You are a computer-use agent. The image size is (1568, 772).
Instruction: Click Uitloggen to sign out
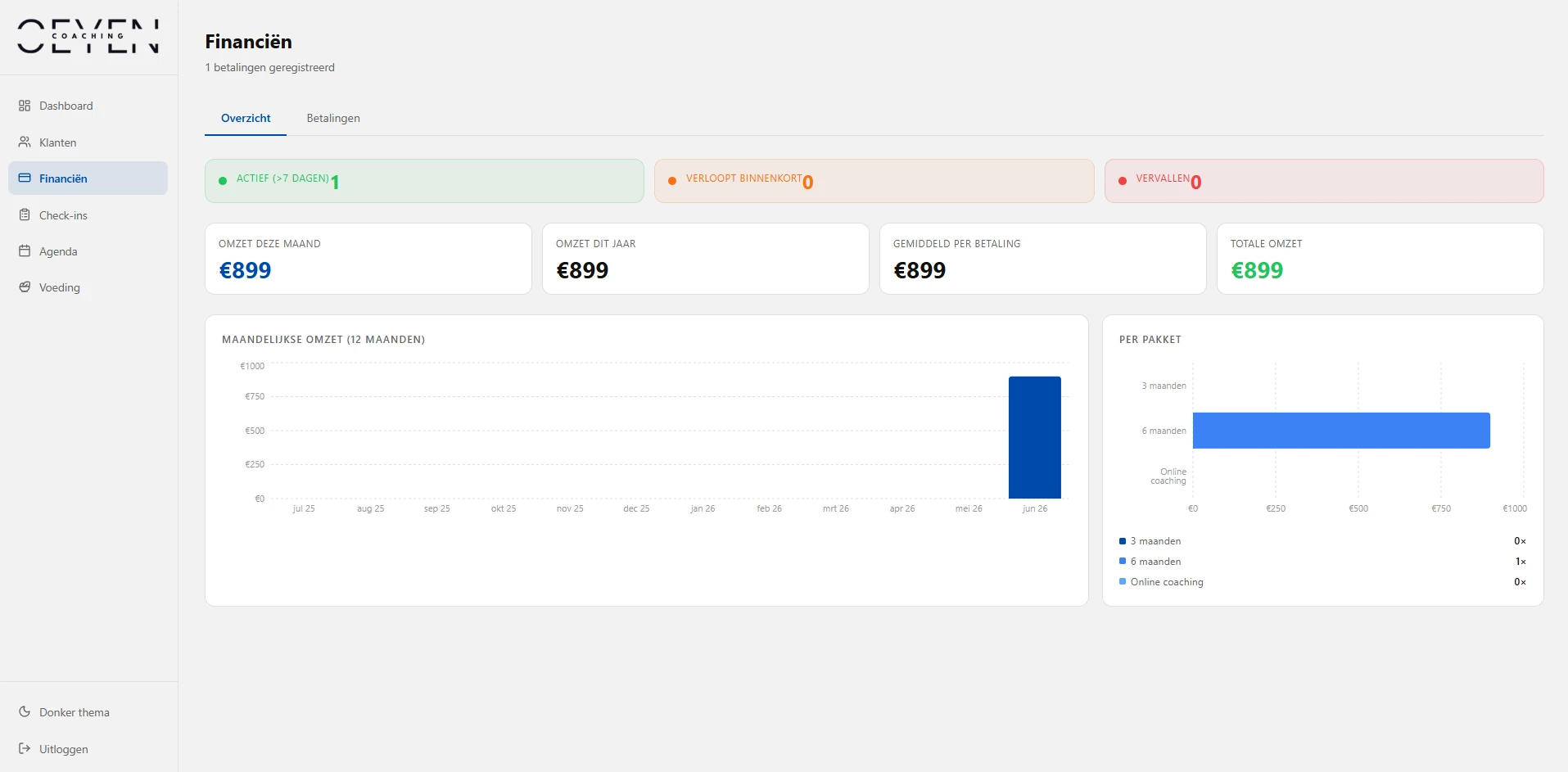(88, 749)
